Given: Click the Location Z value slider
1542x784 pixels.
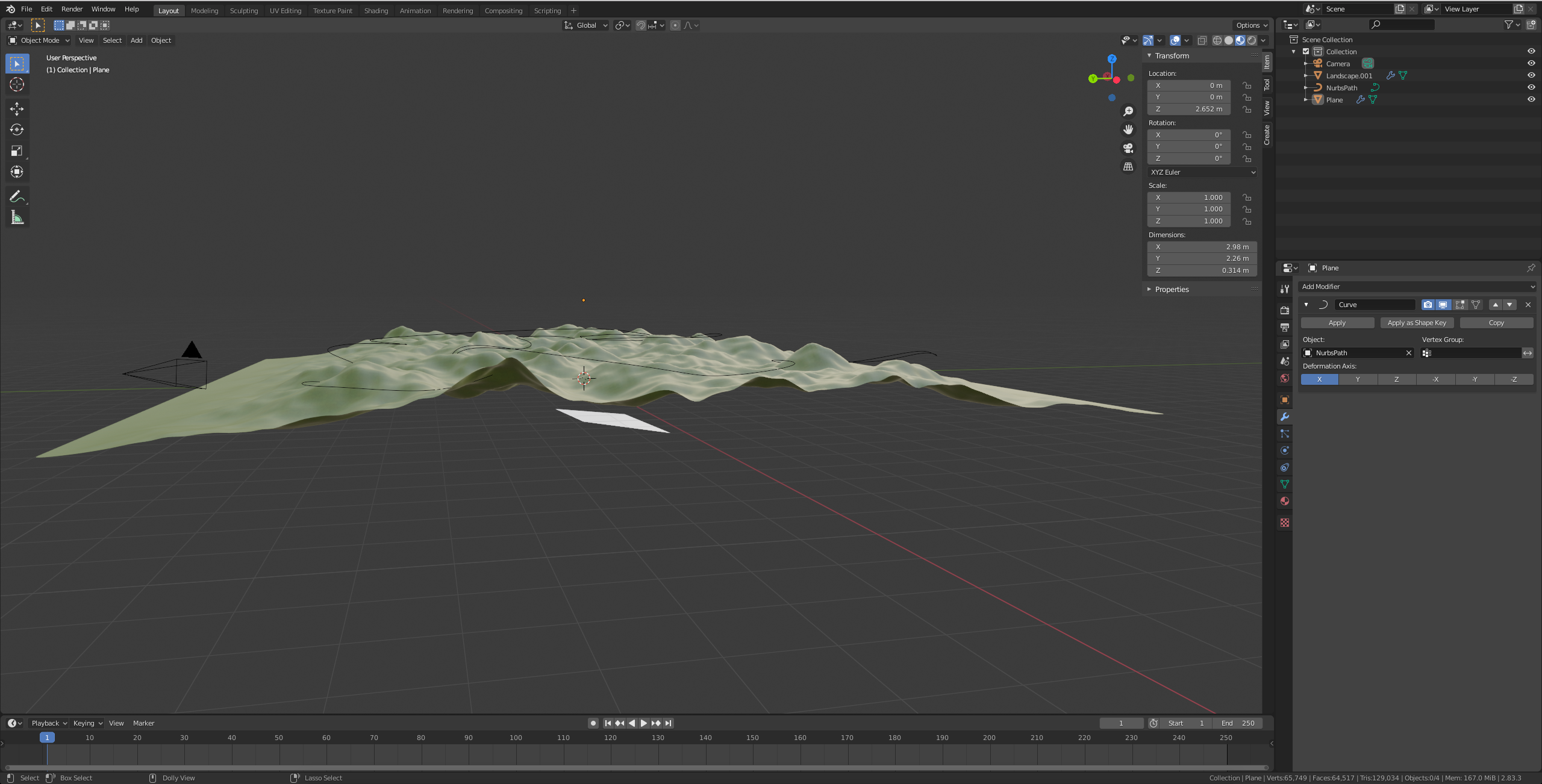Looking at the screenshot, I should [x=1188, y=109].
